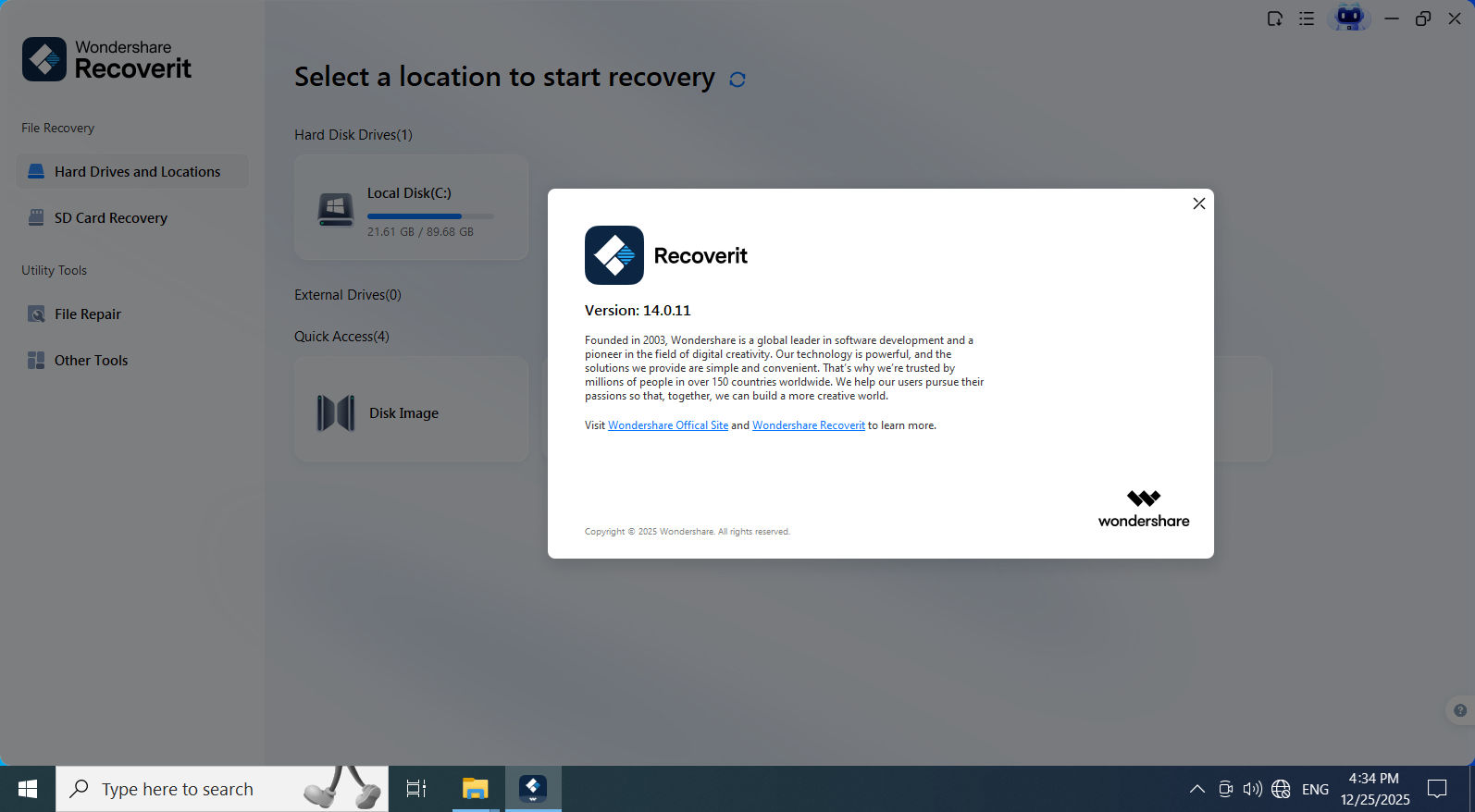1475x812 pixels.
Task: Refresh the drive locations list
Action: pyautogui.click(x=737, y=80)
